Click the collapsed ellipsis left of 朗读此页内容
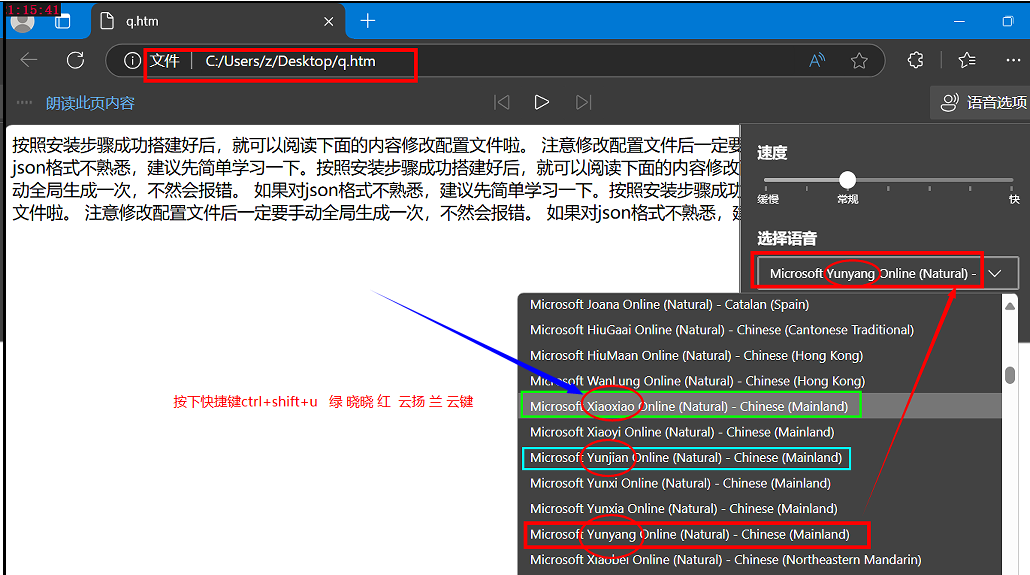This screenshot has width=1030, height=575. coord(24,103)
